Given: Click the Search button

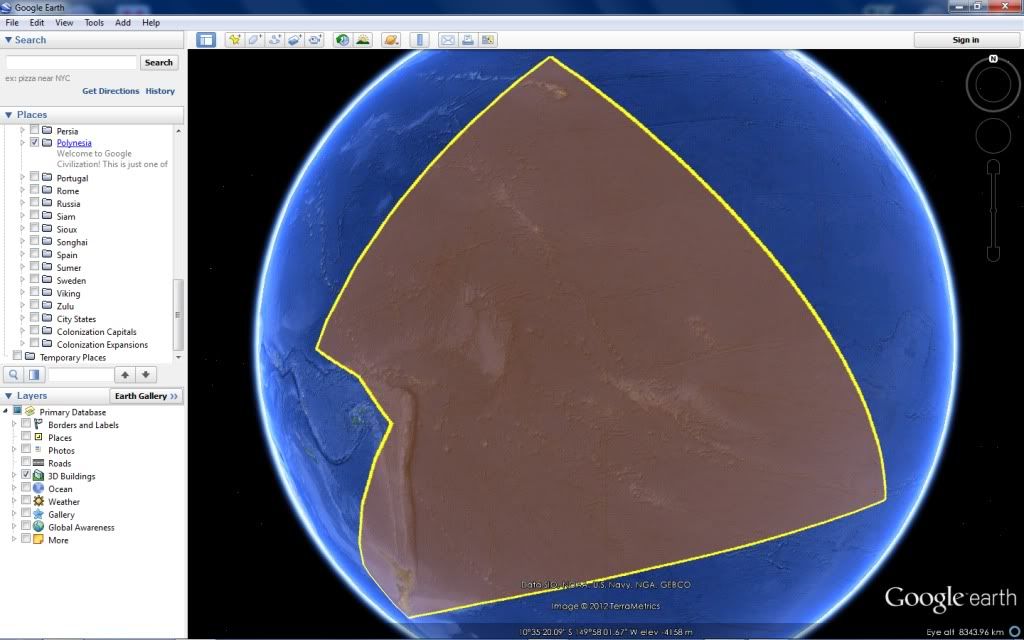Looking at the screenshot, I should click(159, 62).
